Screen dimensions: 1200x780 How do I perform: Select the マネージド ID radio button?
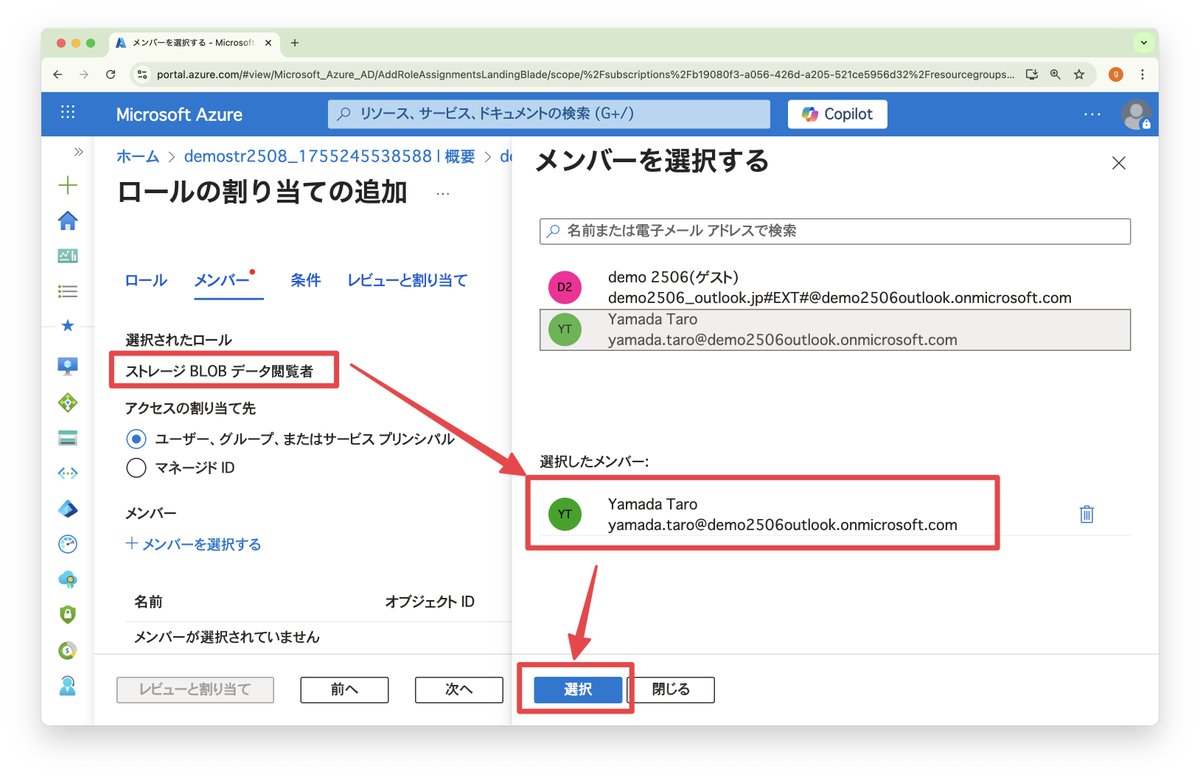[136, 467]
